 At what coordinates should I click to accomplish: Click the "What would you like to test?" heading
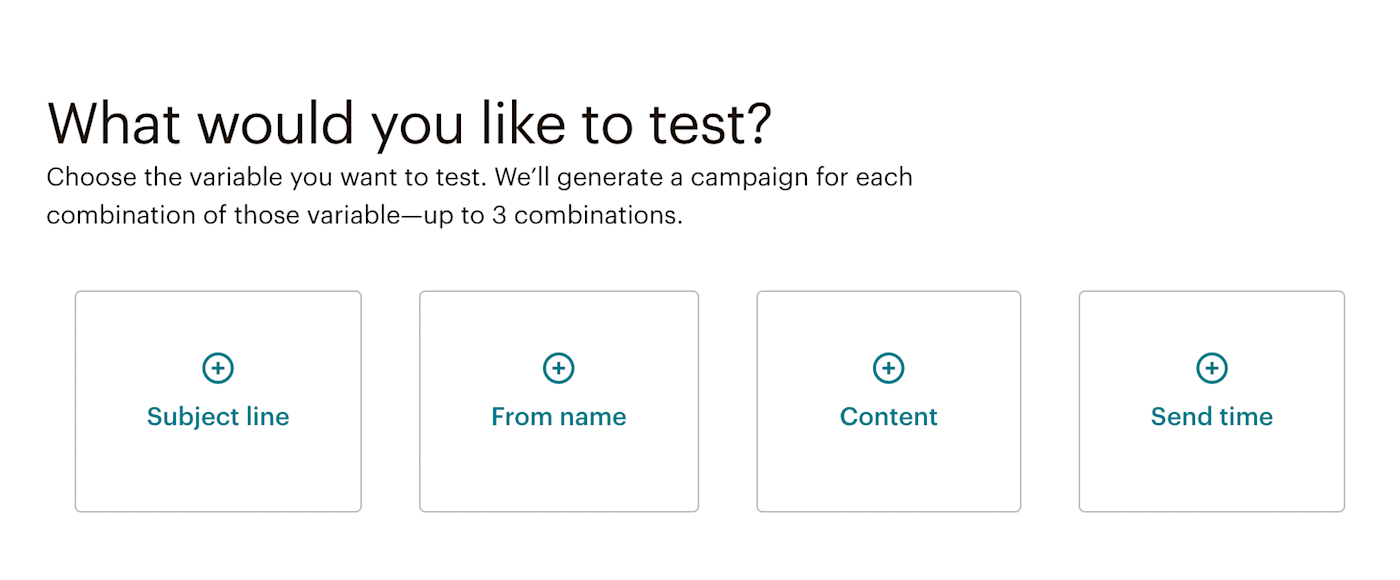[409, 125]
